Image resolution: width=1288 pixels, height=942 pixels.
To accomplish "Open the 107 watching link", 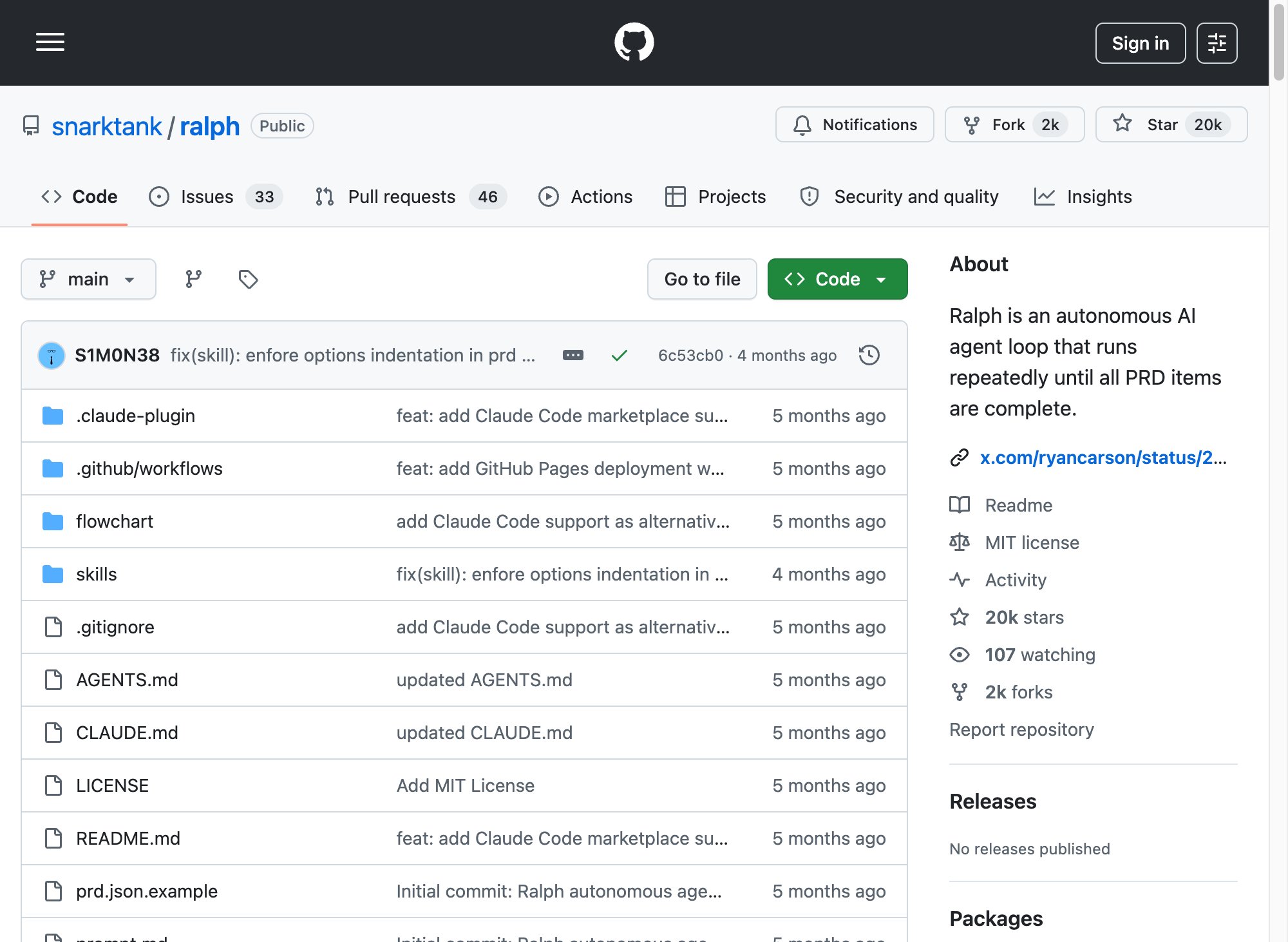I will [1040, 655].
